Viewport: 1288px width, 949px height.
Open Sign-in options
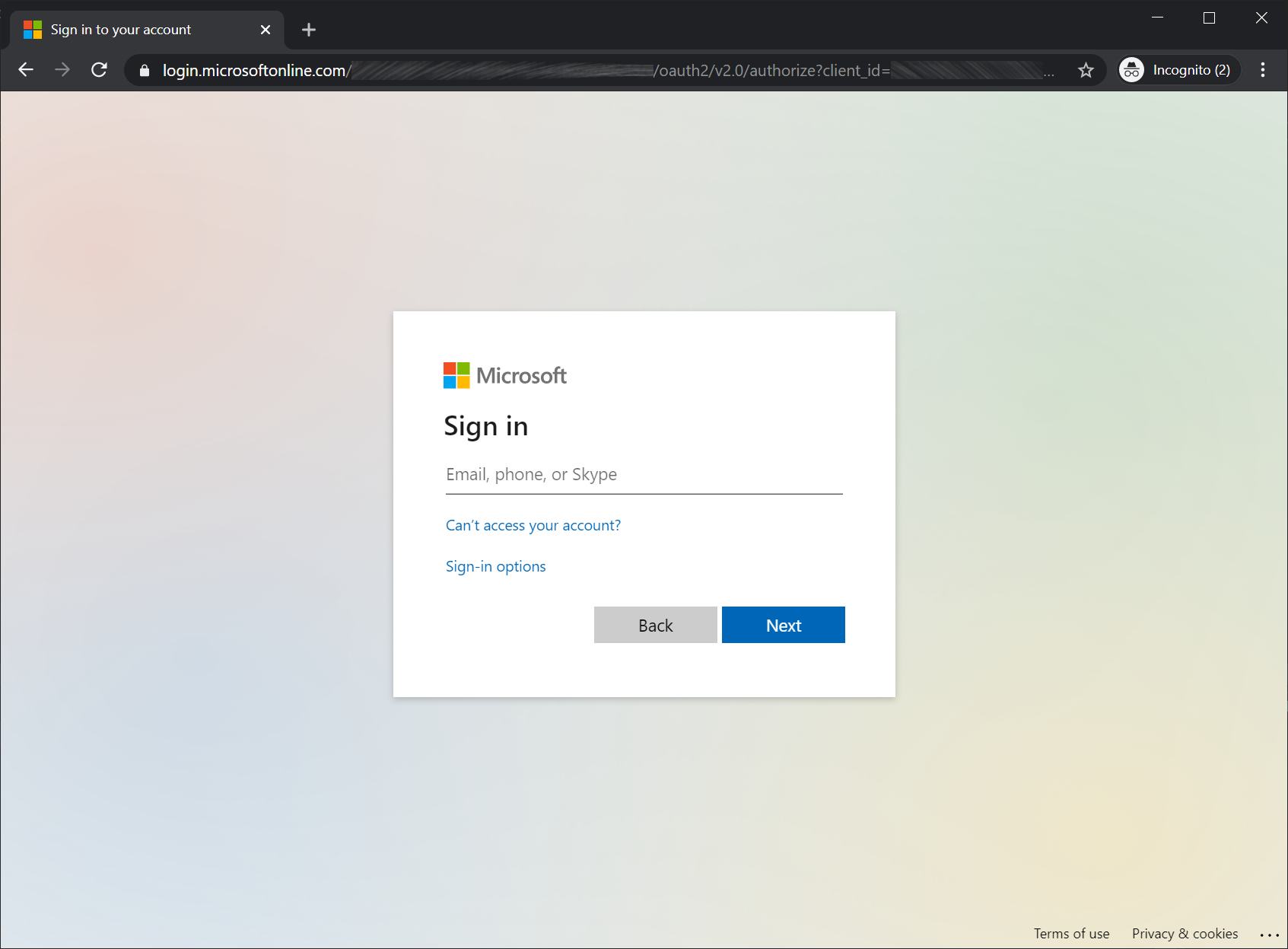(495, 566)
